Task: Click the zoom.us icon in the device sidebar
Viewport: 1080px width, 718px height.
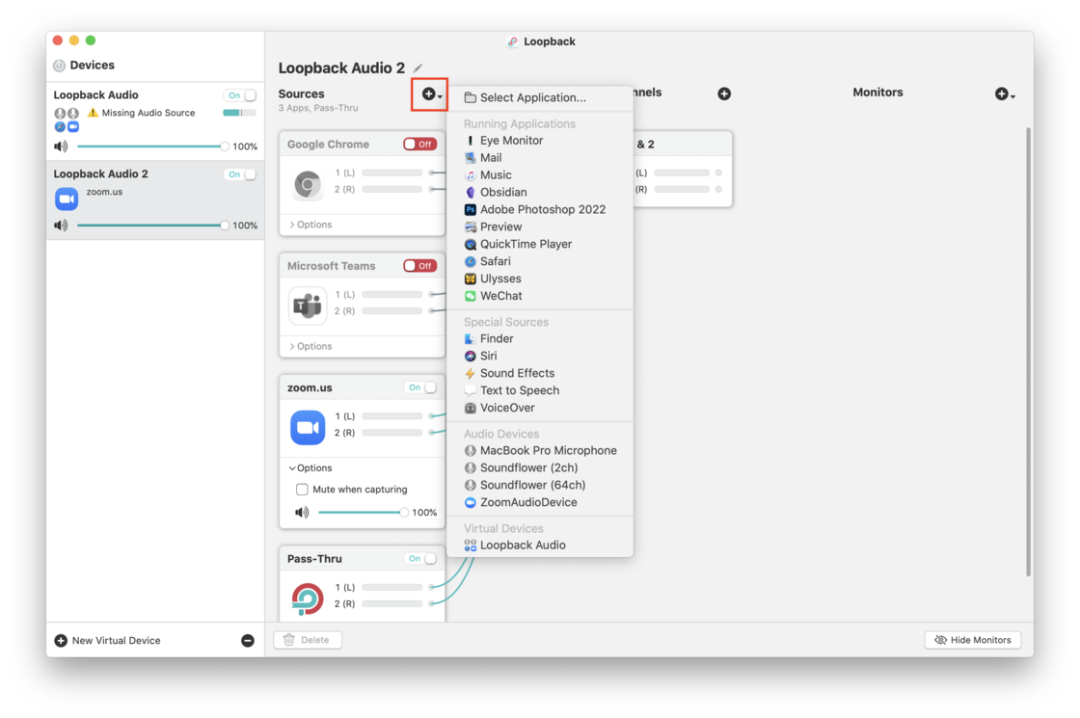Action: pos(66,199)
